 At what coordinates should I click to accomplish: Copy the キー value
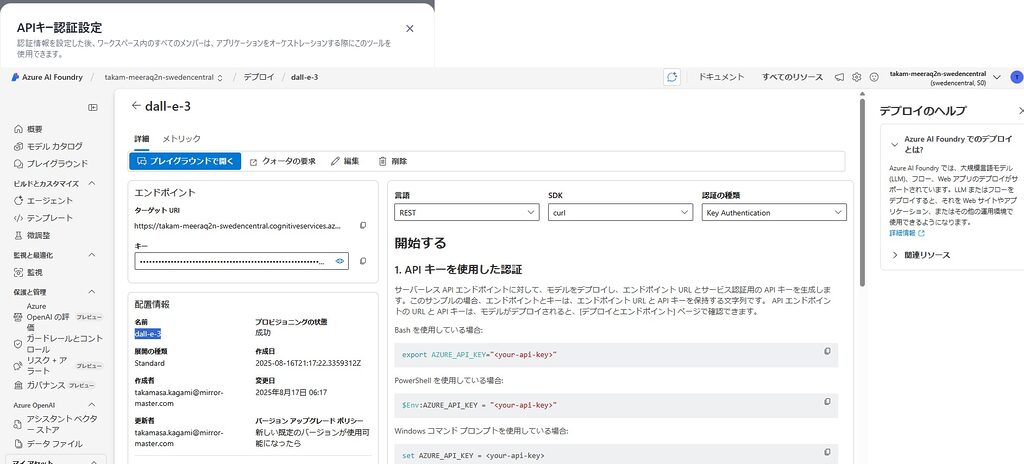point(363,261)
